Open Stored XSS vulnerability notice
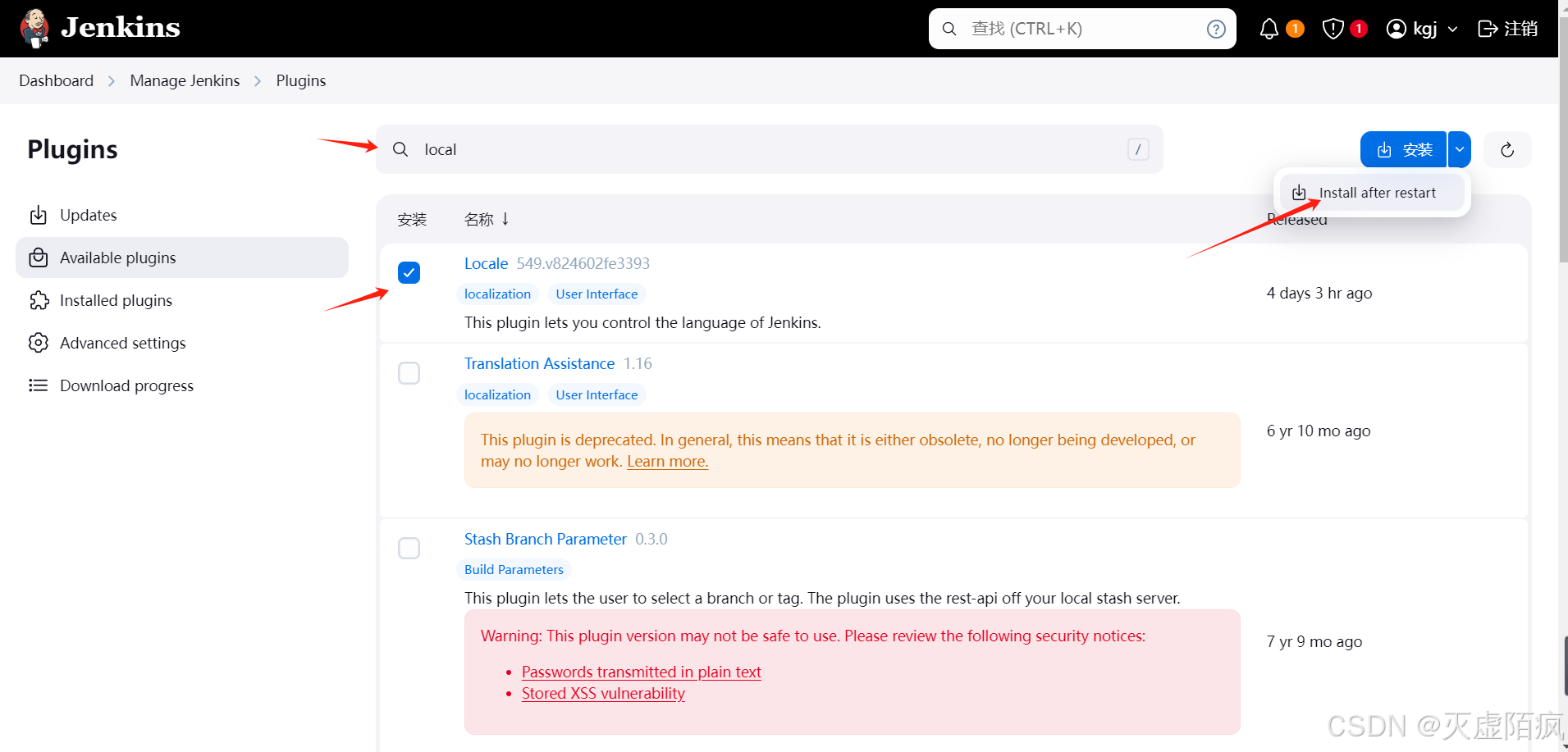1568x752 pixels. click(x=603, y=693)
